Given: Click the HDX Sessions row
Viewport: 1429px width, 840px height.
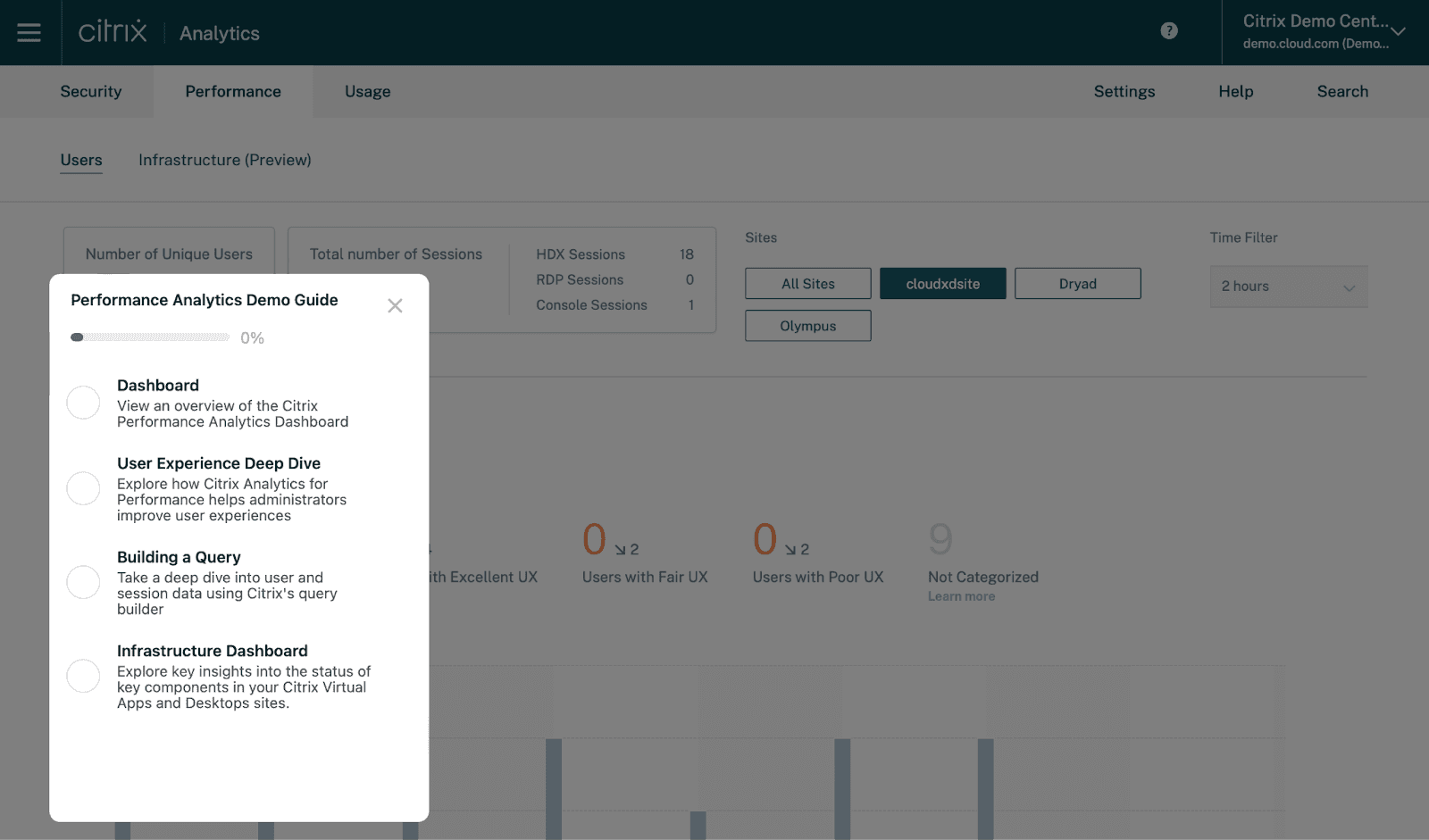Looking at the screenshot, I should point(614,254).
